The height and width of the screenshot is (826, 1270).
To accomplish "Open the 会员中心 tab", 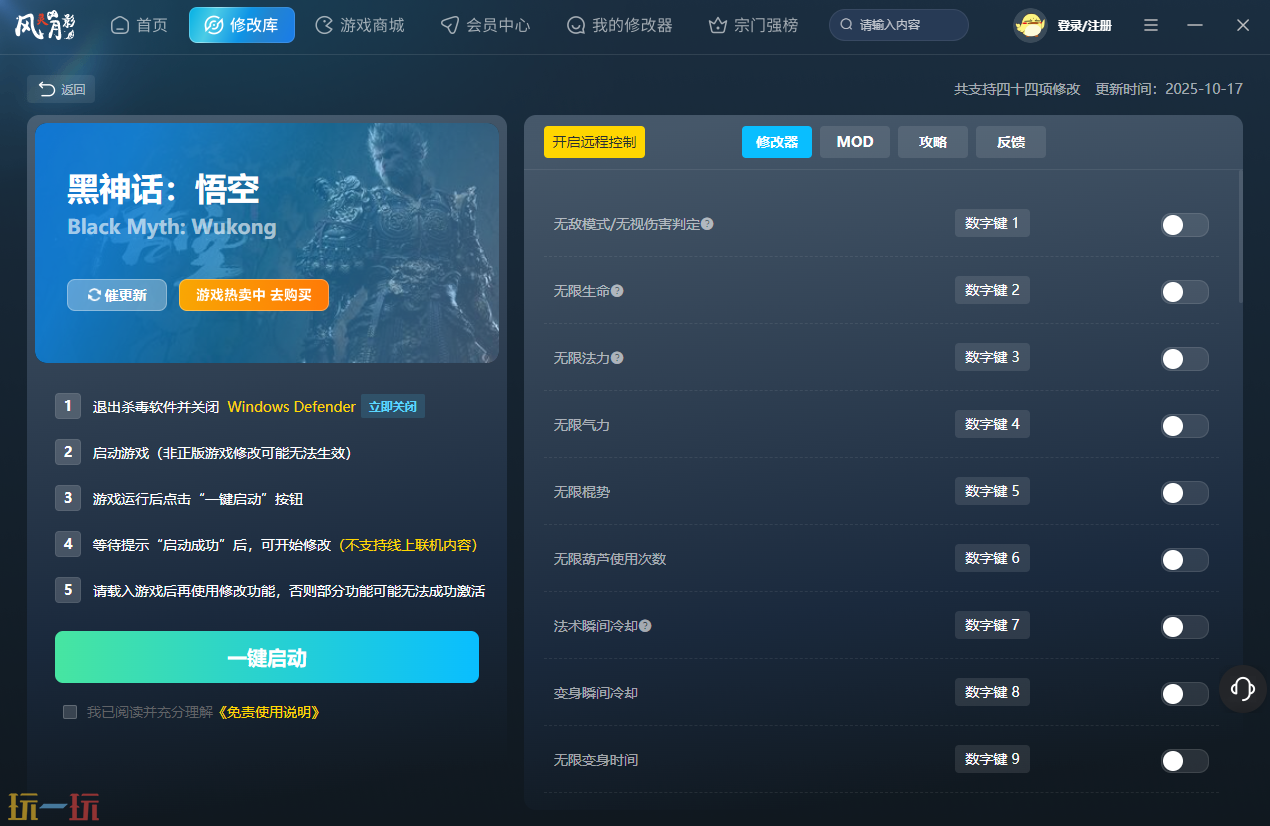I will point(486,25).
